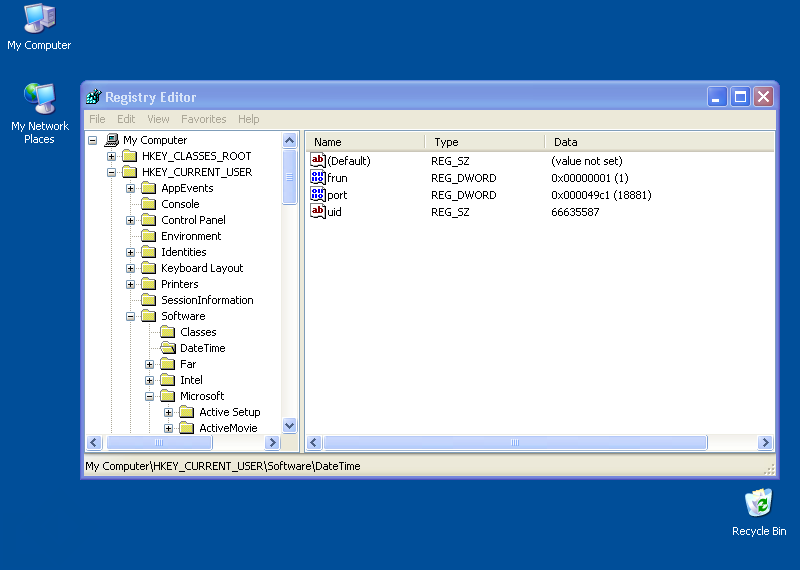Screen dimensions: 800x570
Task: Click the Far folder icon
Action: [168, 364]
